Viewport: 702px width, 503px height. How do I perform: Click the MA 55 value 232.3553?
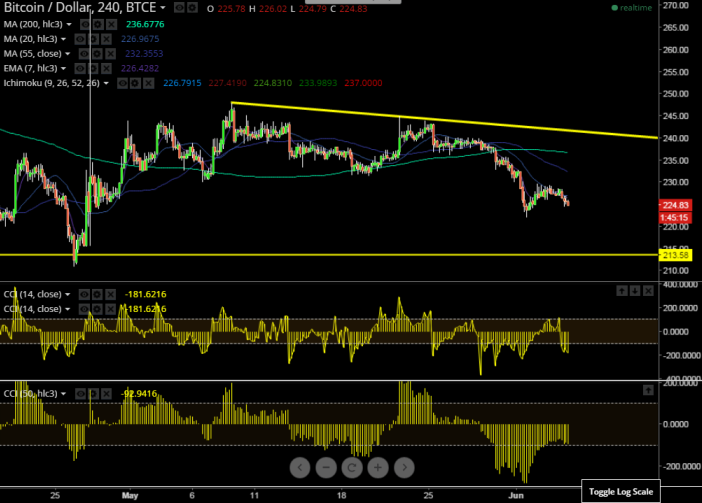pyautogui.click(x=144, y=54)
